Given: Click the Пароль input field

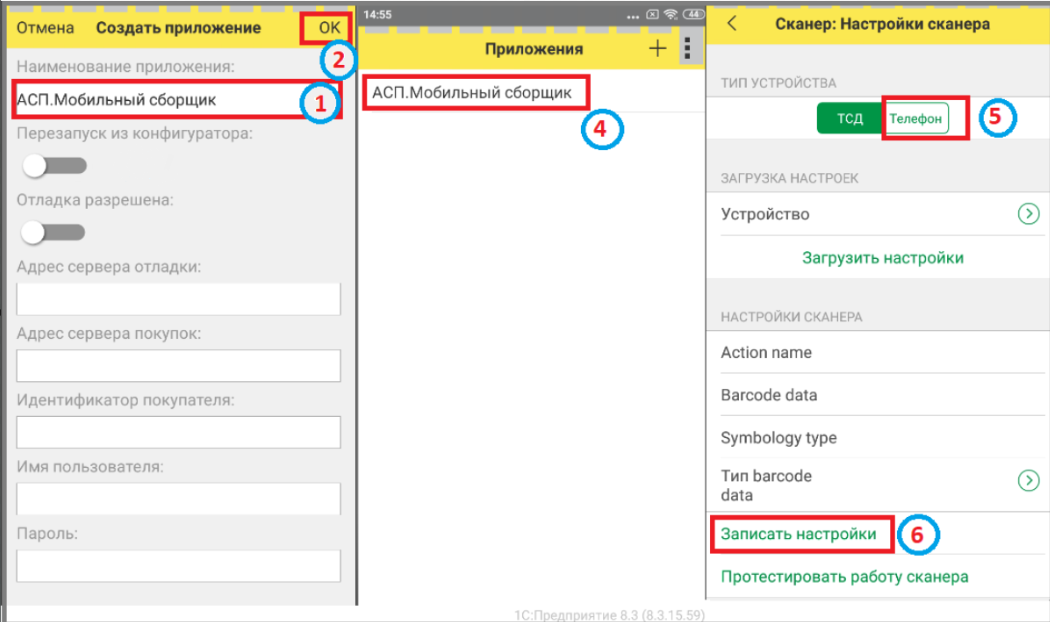Looking at the screenshot, I should click(178, 566).
